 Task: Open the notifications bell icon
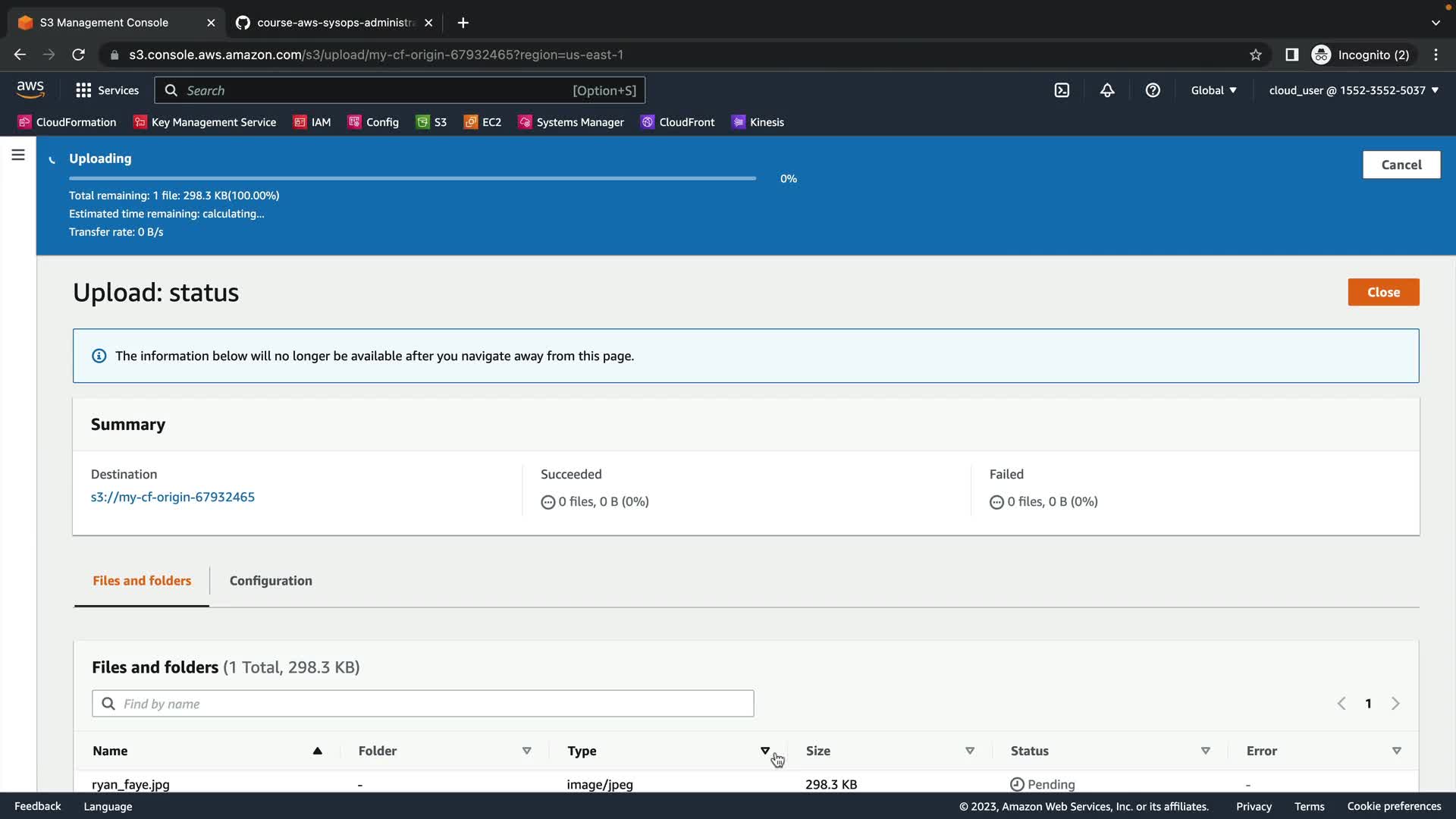click(1107, 90)
